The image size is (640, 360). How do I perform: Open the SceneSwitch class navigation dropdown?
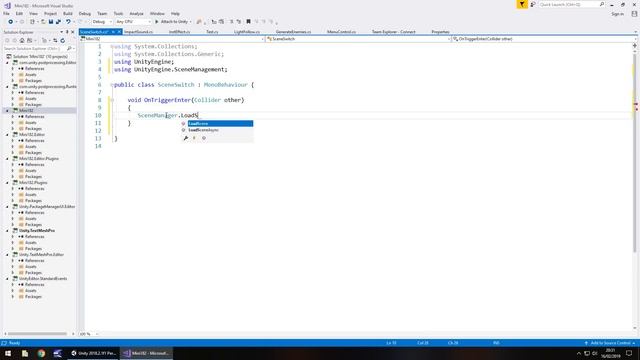[358, 39]
